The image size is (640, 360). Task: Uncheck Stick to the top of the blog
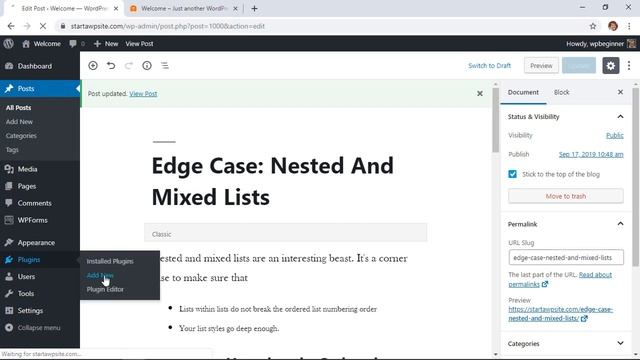(513, 174)
